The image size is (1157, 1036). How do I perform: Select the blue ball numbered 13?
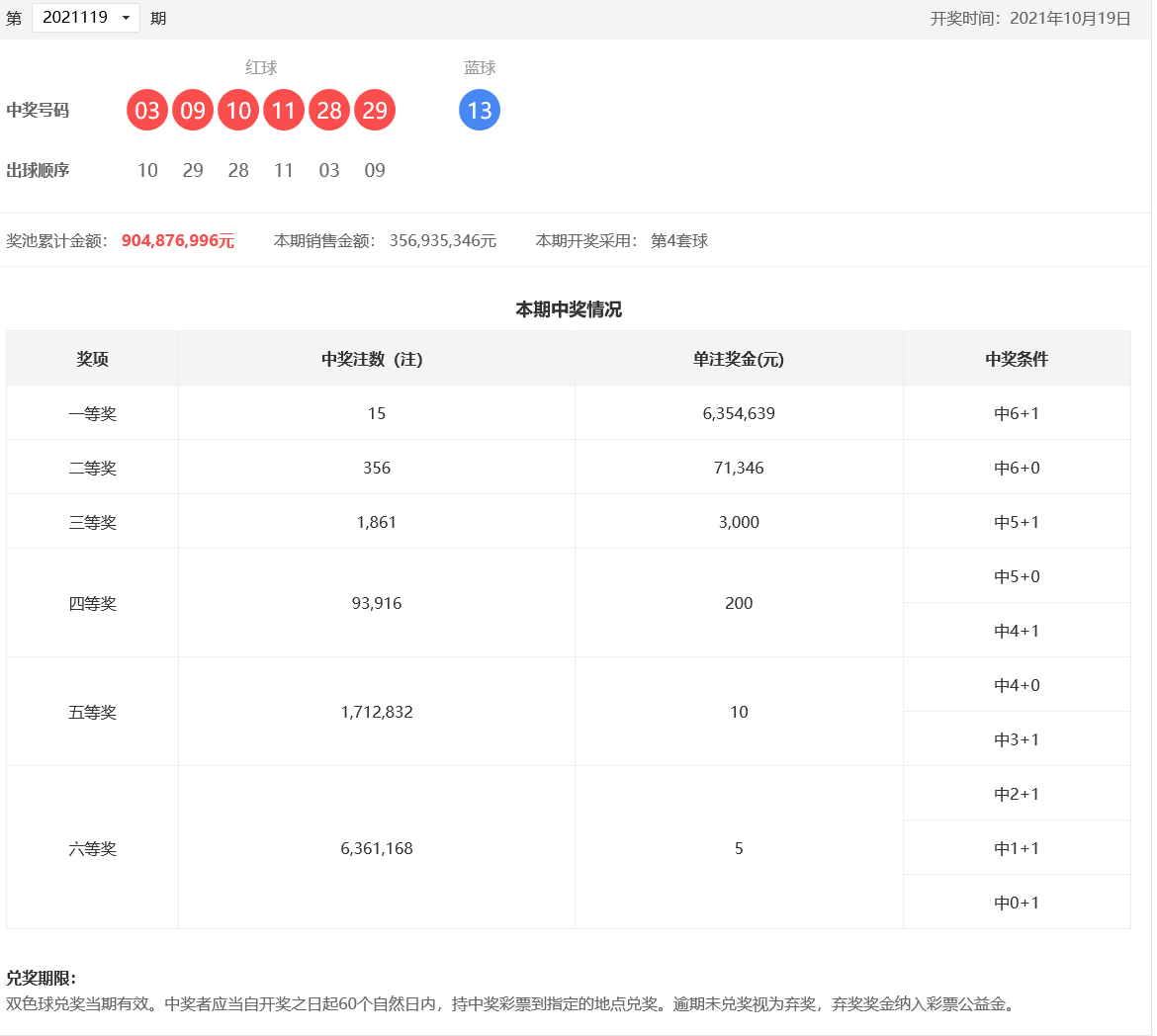(480, 110)
